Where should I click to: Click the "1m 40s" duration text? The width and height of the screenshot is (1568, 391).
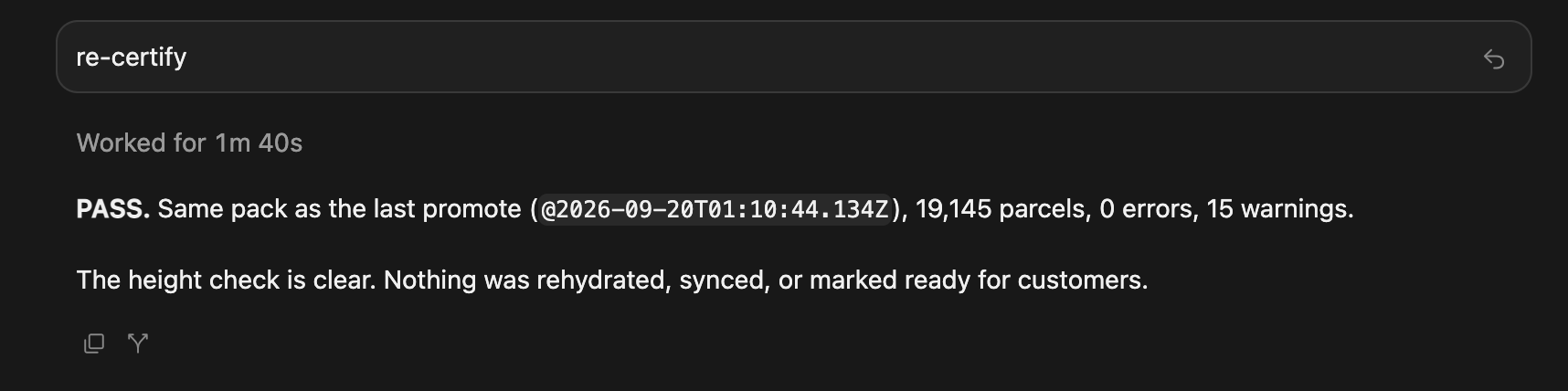pyautogui.click(x=259, y=143)
